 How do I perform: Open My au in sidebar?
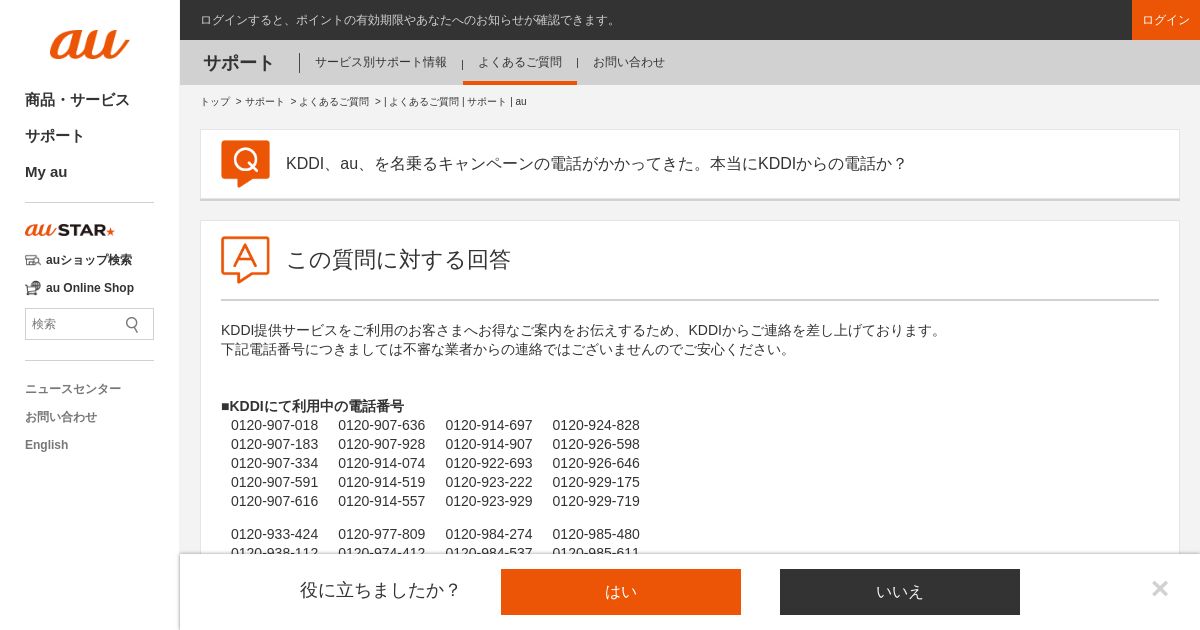point(46,172)
